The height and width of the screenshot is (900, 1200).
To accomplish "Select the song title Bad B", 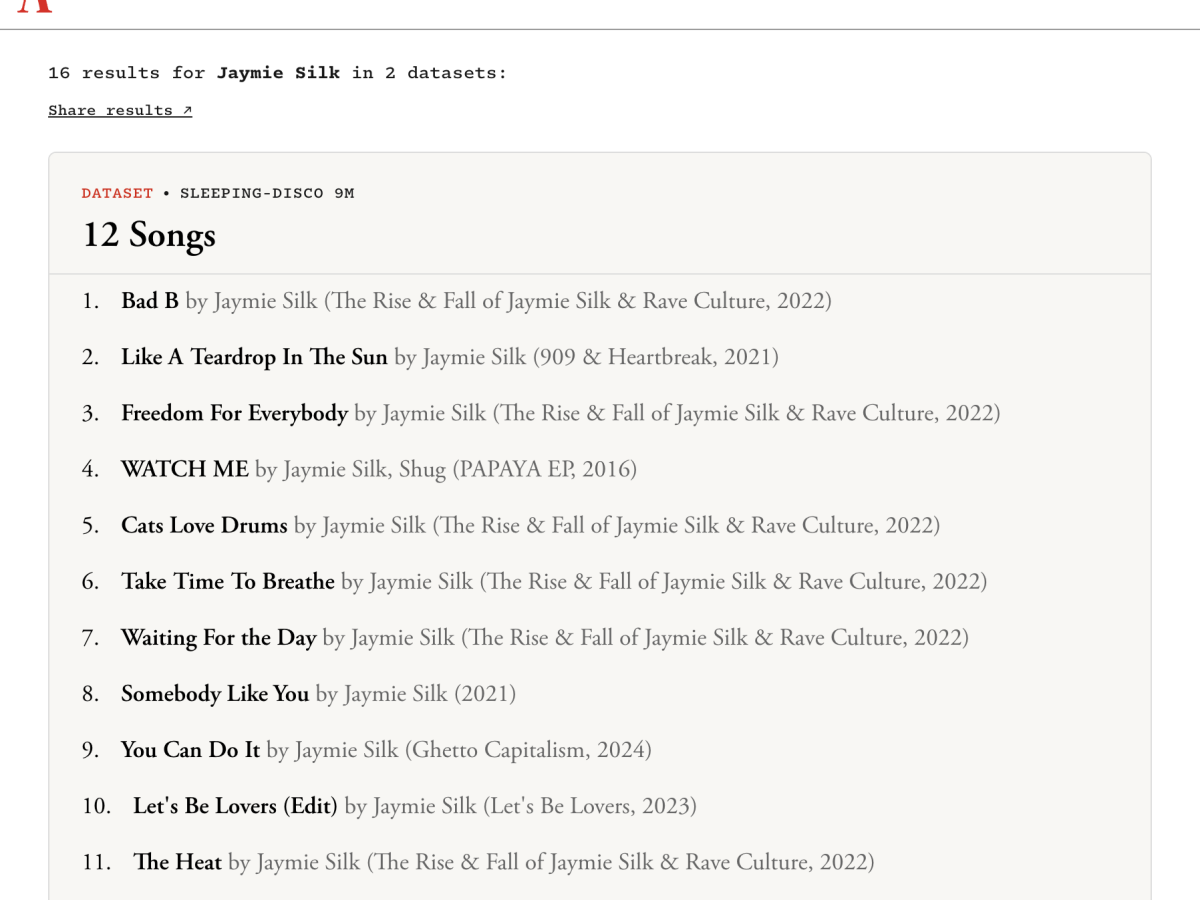I will [150, 301].
